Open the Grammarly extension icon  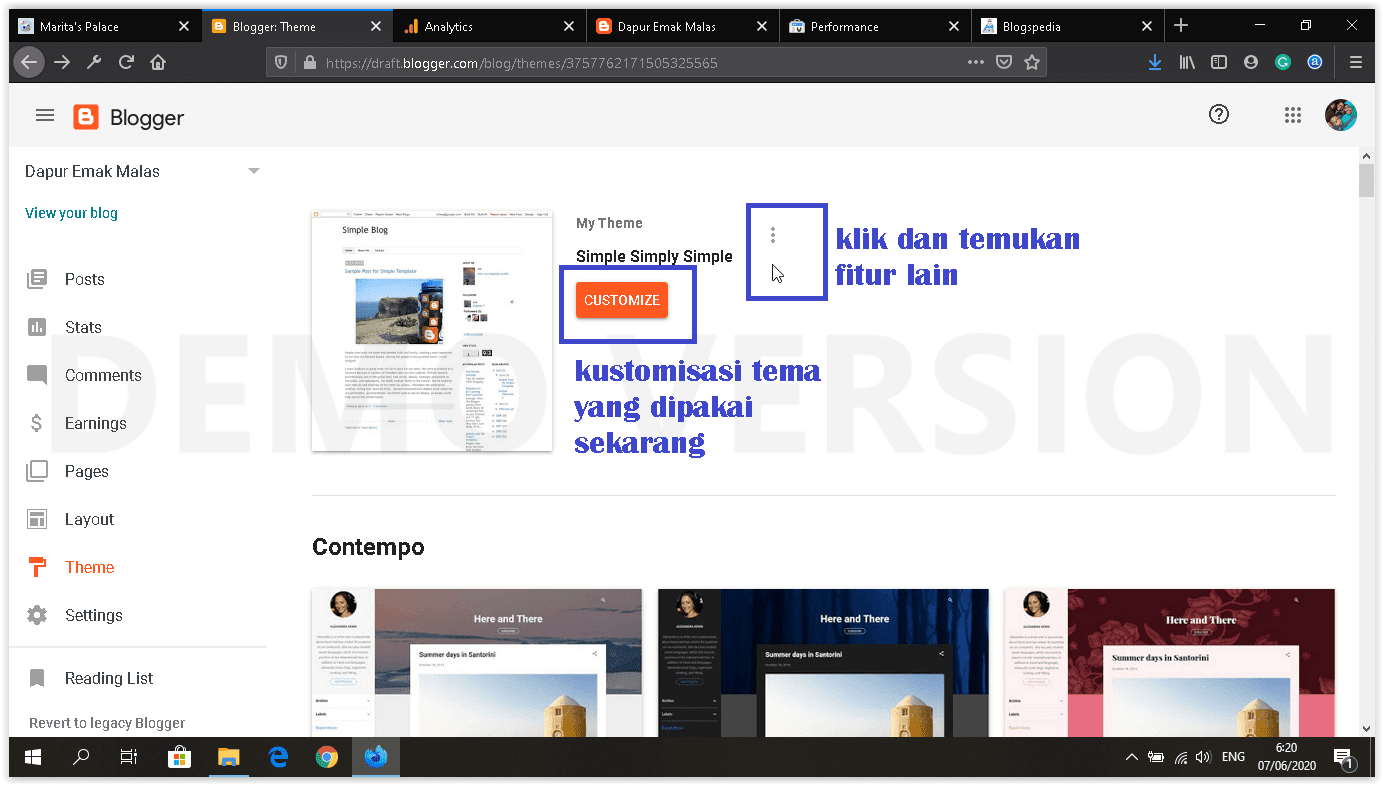[1283, 62]
